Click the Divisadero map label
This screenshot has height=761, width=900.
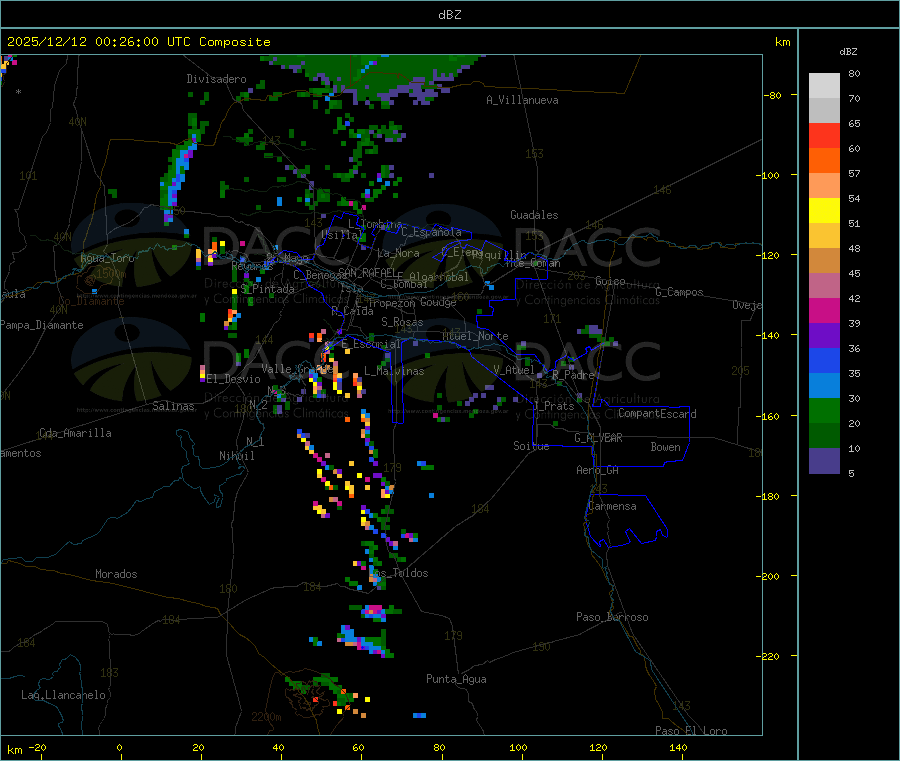click(216, 79)
